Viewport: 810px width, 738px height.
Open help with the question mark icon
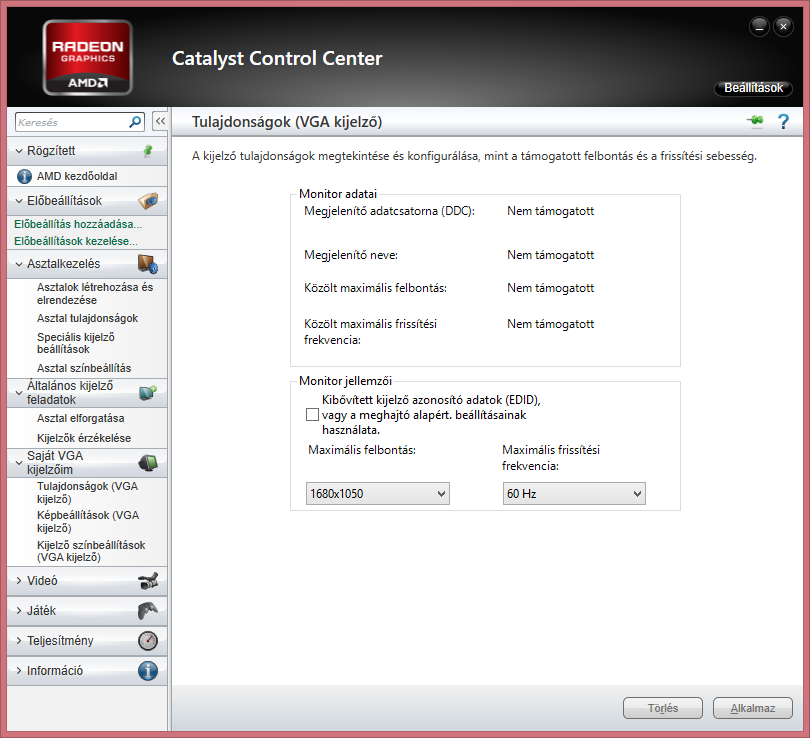pyautogui.click(x=783, y=122)
